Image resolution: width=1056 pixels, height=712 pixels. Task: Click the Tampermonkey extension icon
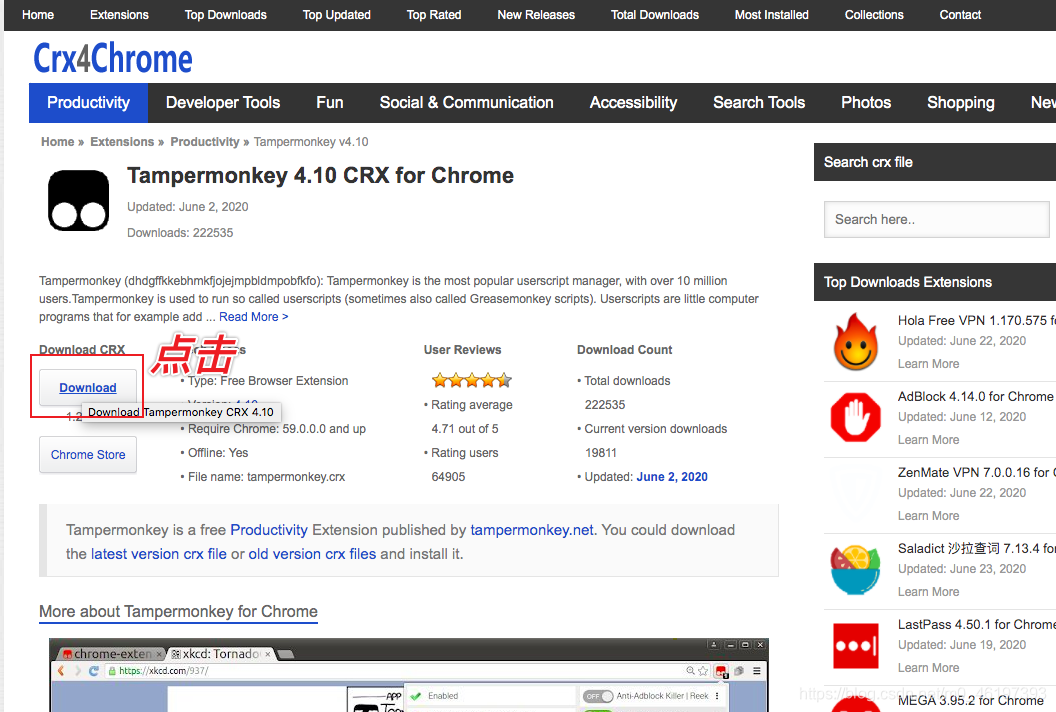[x=79, y=200]
